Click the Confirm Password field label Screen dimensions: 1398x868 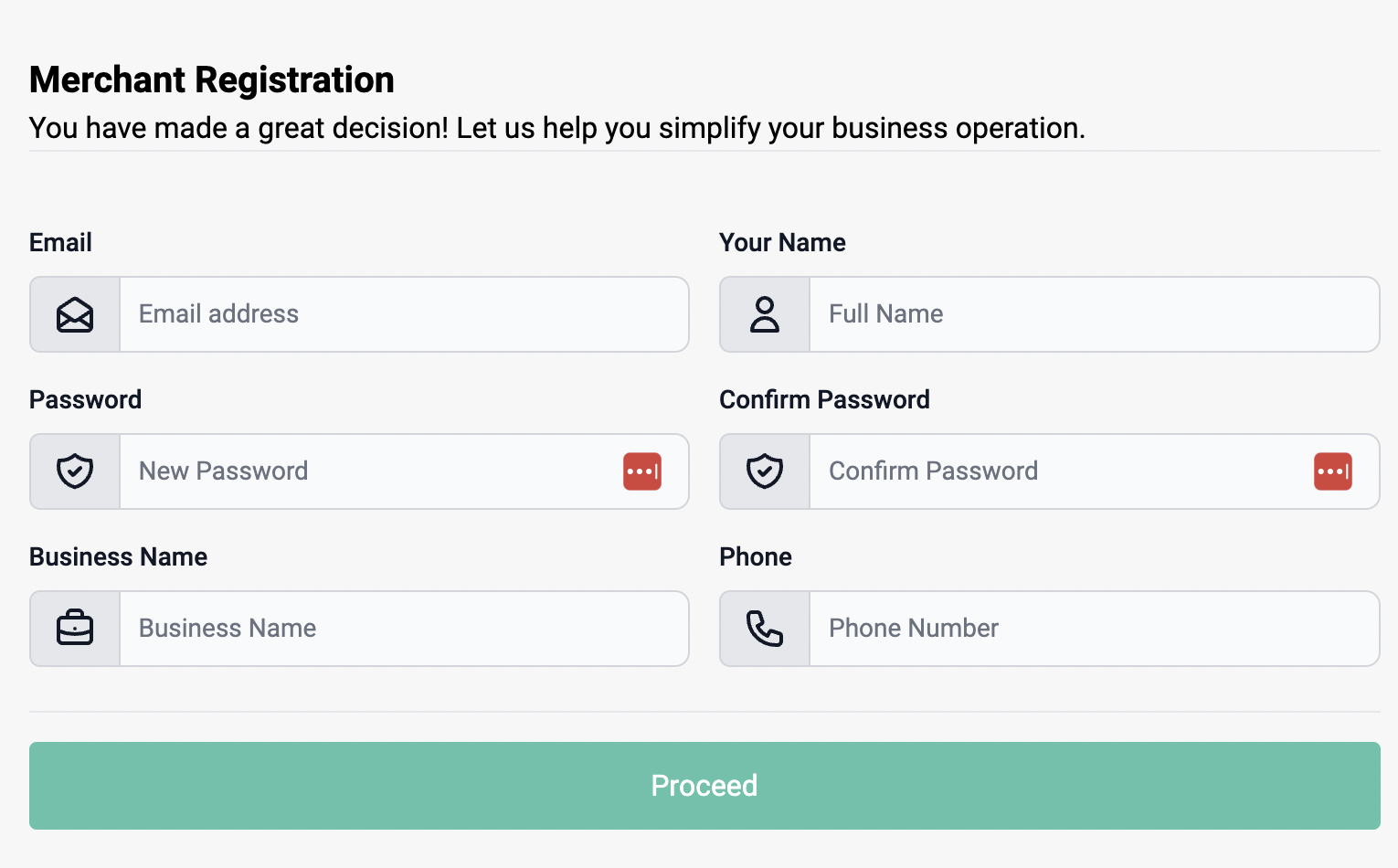tap(824, 400)
